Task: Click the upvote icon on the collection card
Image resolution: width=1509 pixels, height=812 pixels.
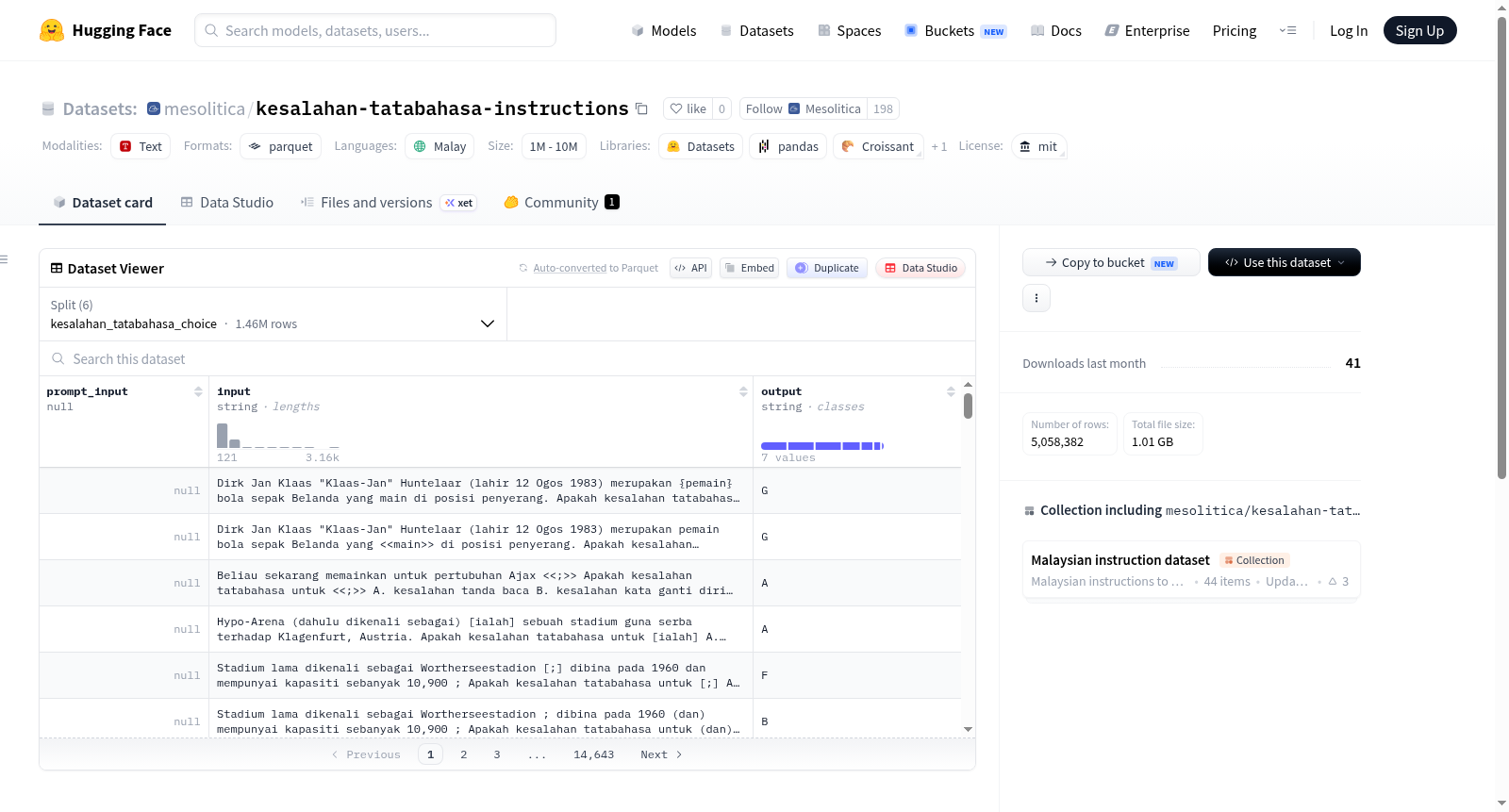Action: [x=1333, y=582]
